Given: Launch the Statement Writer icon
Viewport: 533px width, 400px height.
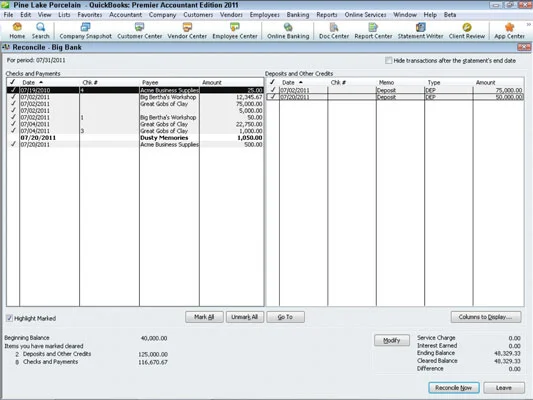Looking at the screenshot, I should [420, 31].
